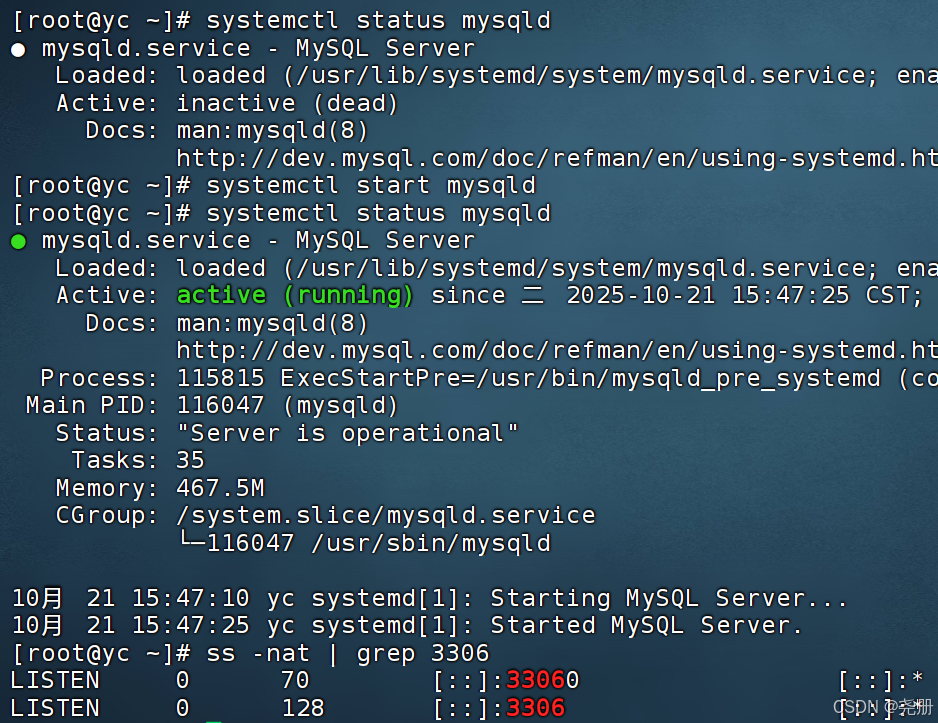Click 'man:mysqld(8)' under the inactive status
The width and height of the screenshot is (938, 723).
(x=272, y=130)
